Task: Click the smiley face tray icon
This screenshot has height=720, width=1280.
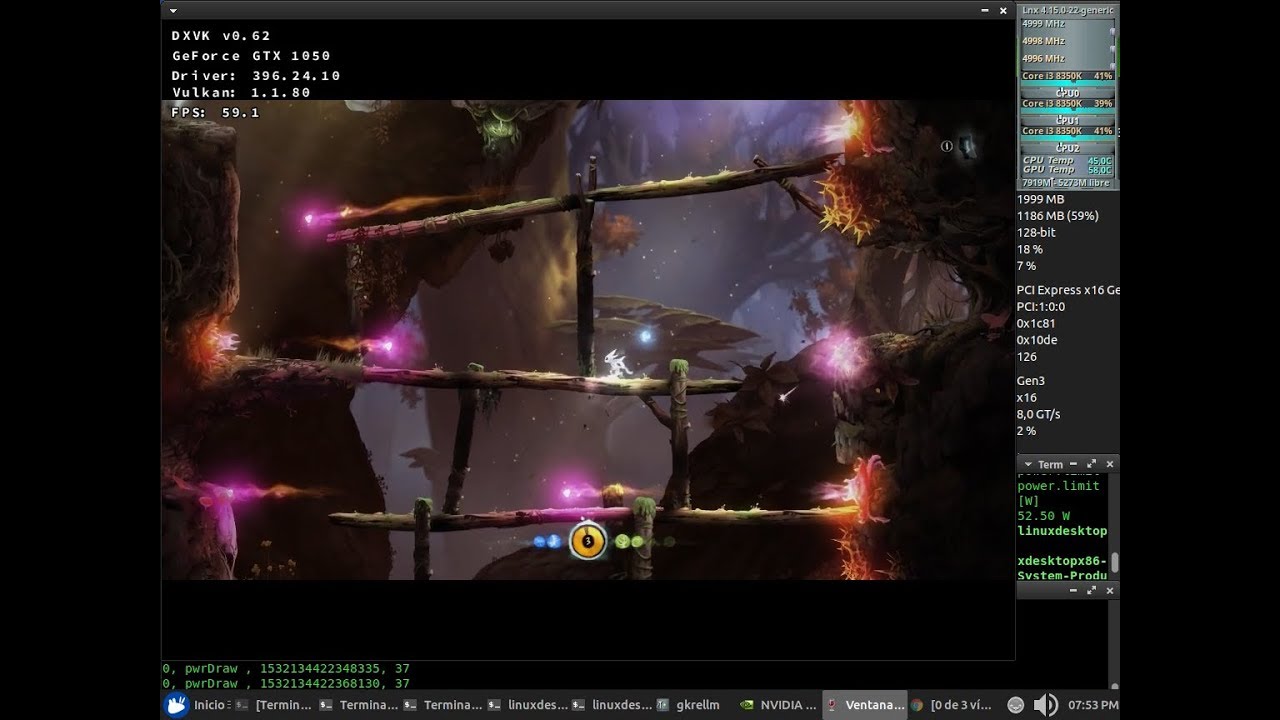Action: pos(1015,706)
